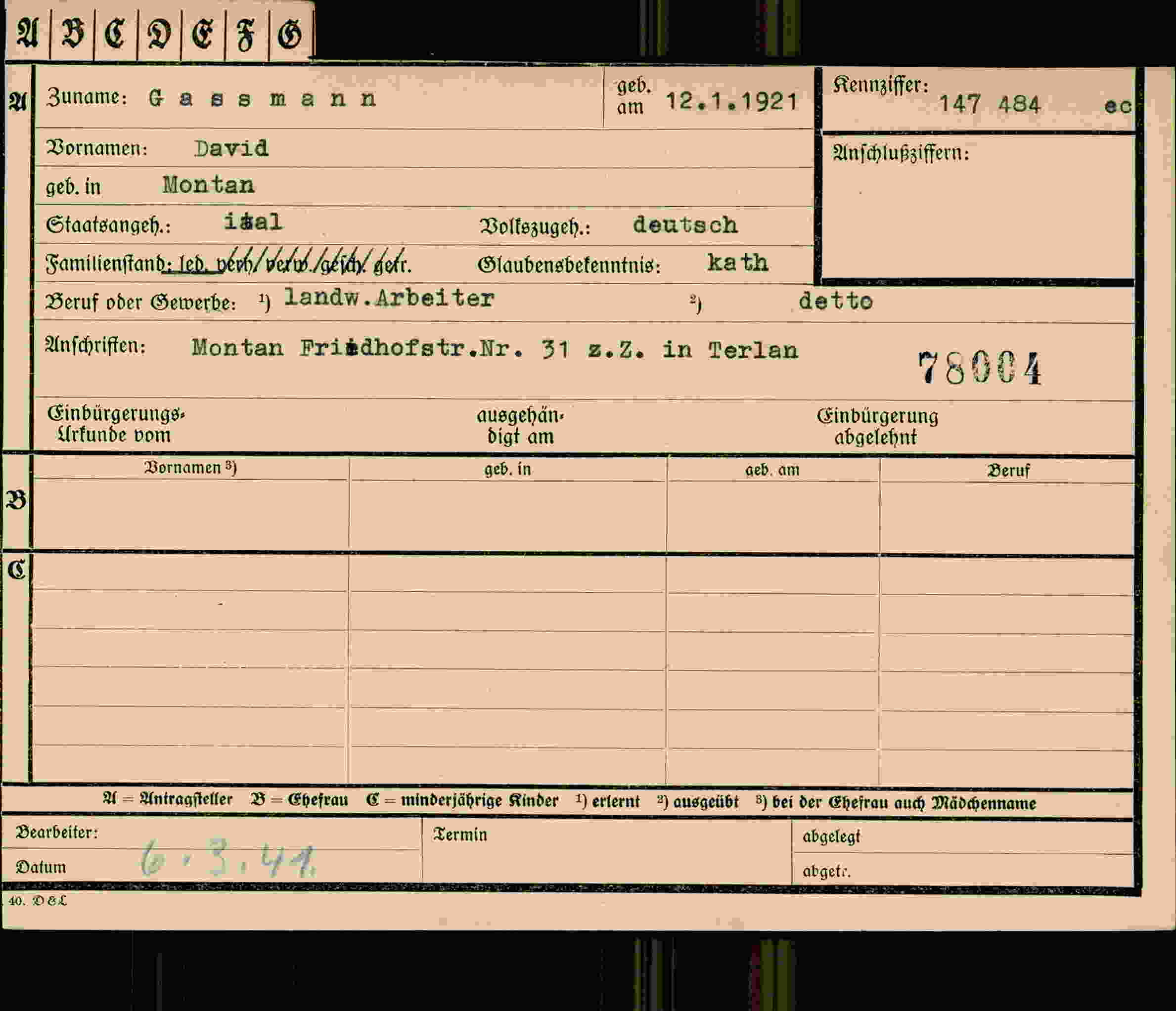Click the "Einbürgerung abgelehnt" label
The width and height of the screenshot is (1176, 1011).
[877, 427]
